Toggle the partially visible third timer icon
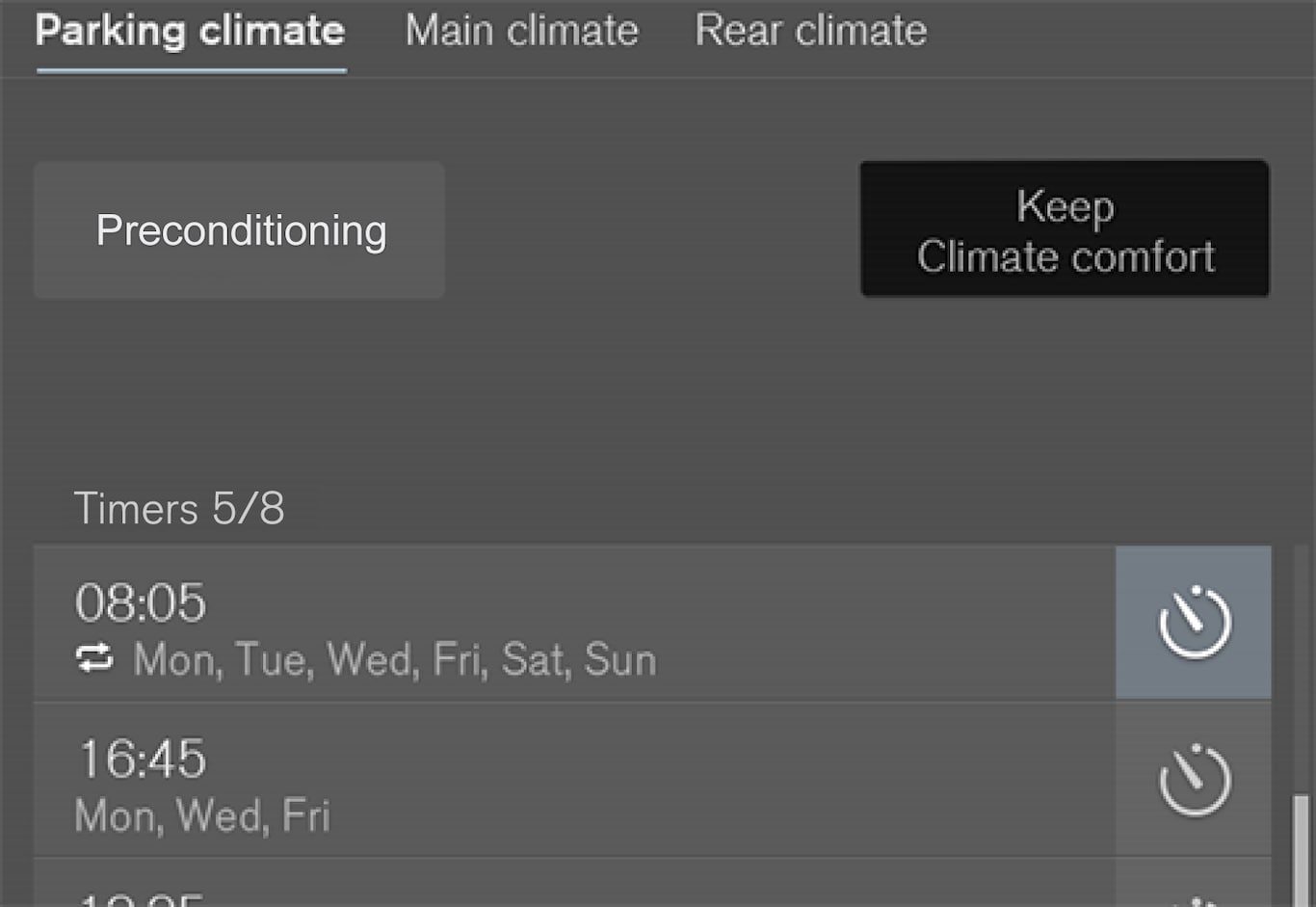Viewport: 1316px width, 907px height. (x=1194, y=899)
